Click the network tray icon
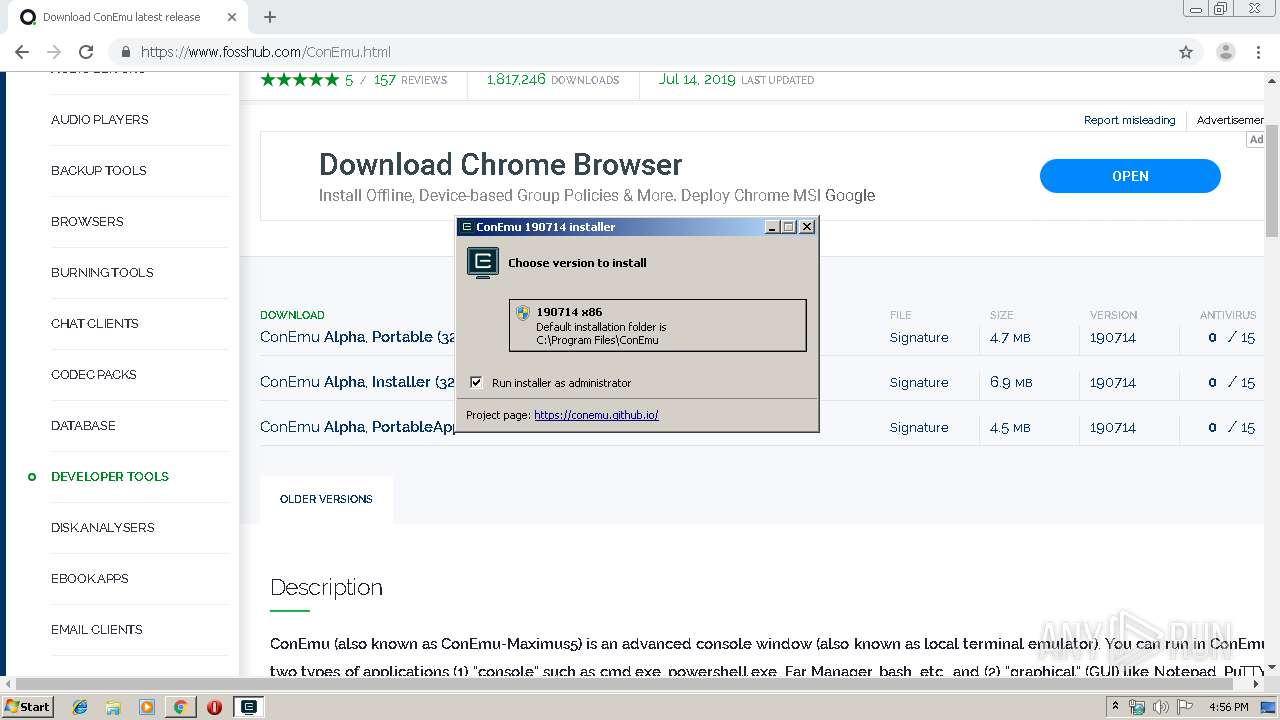The image size is (1280, 720). [x=1137, y=707]
